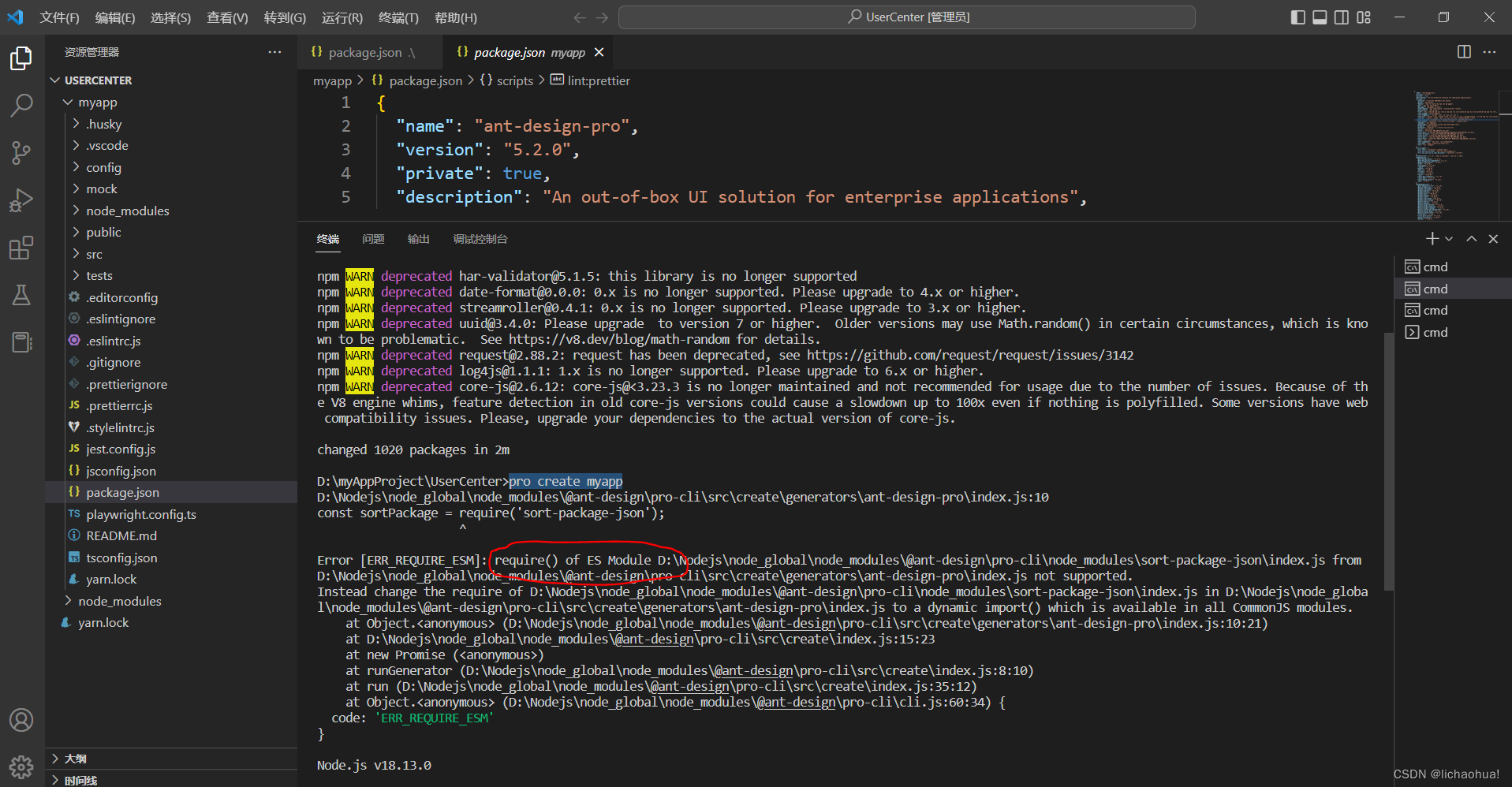Go forward with the navigation arrow
This screenshot has width=1512, height=787.
point(603,17)
